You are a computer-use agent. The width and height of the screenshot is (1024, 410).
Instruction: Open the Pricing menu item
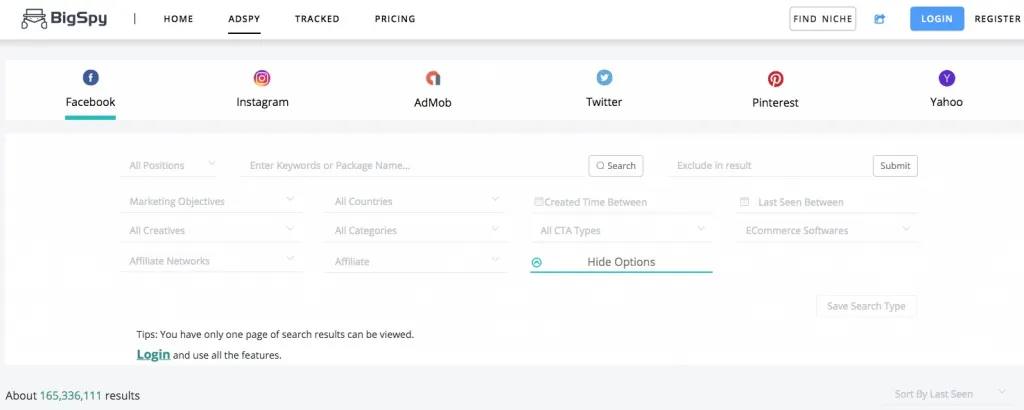pyautogui.click(x=395, y=19)
